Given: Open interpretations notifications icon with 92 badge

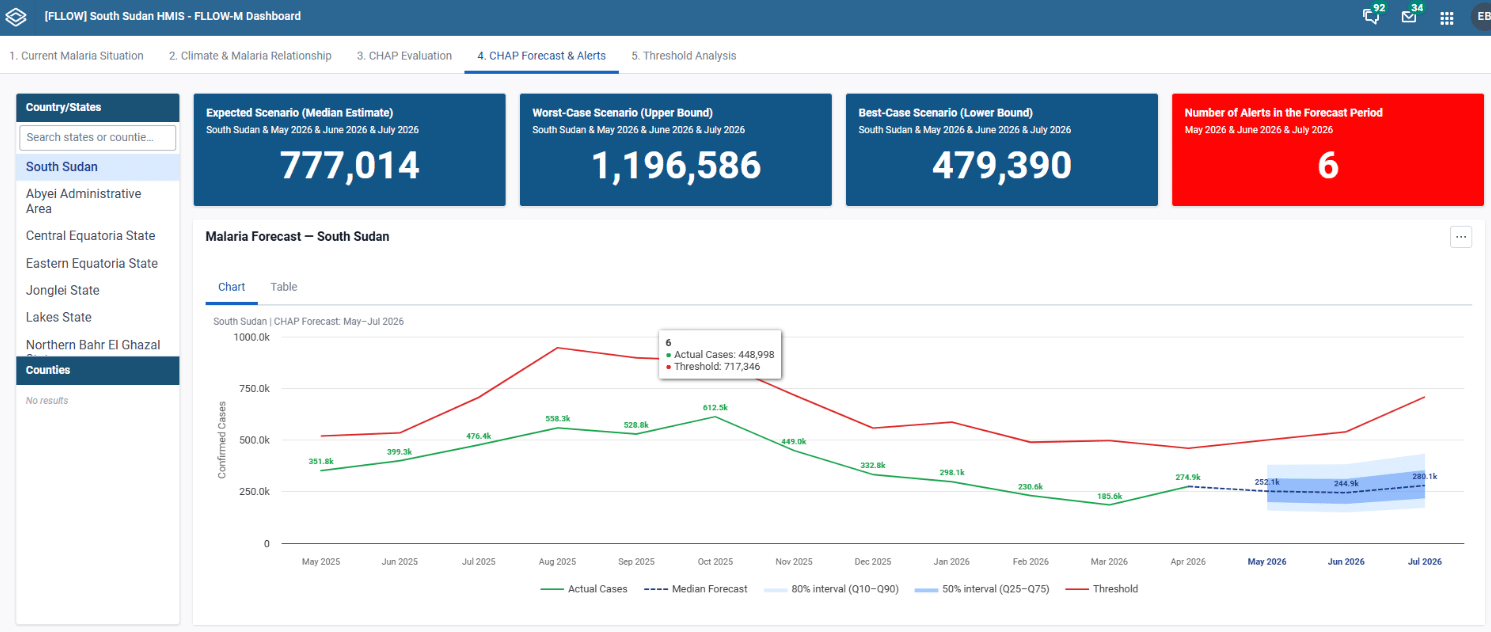Looking at the screenshot, I should (1372, 16).
